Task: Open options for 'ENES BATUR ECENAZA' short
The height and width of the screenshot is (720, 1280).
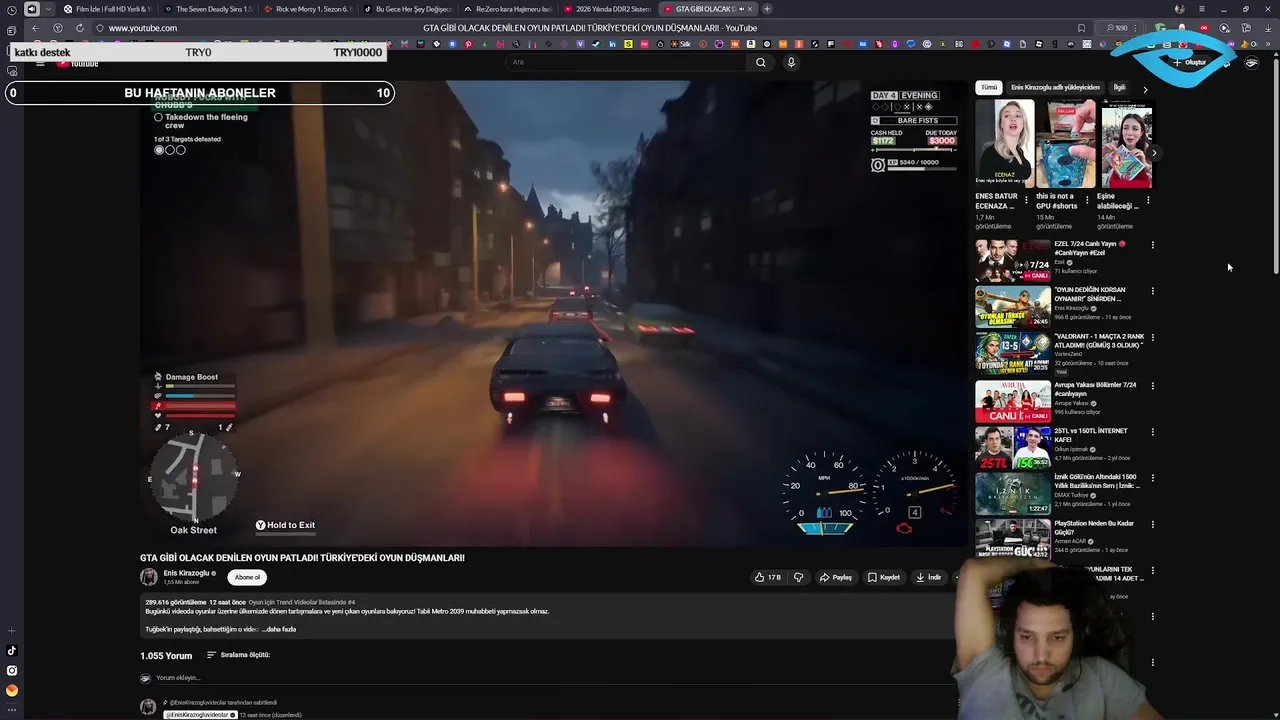Action: [x=1026, y=199]
